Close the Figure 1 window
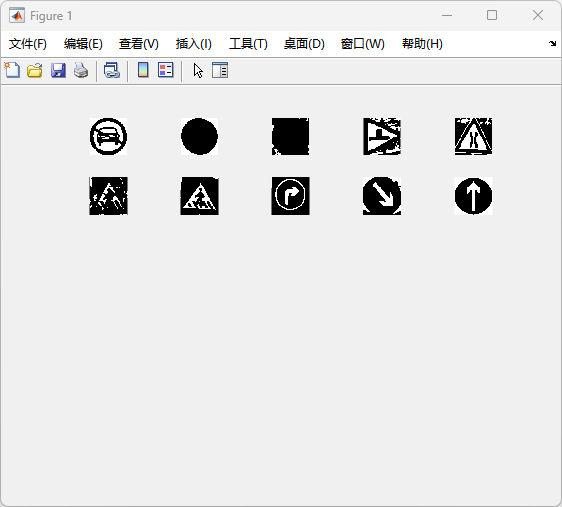 (538, 15)
